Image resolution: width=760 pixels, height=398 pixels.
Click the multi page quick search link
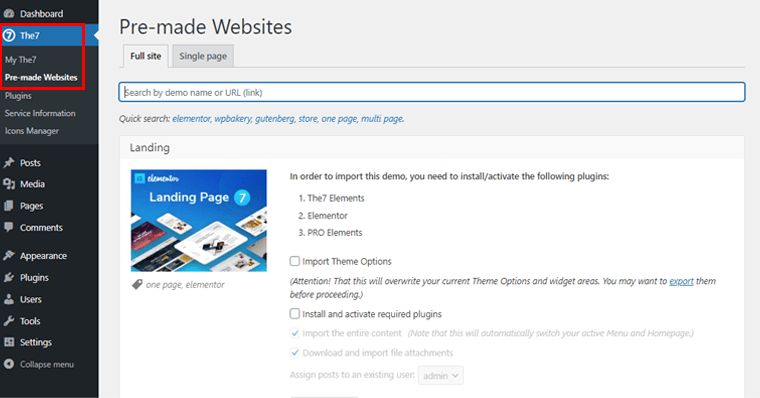(x=381, y=119)
